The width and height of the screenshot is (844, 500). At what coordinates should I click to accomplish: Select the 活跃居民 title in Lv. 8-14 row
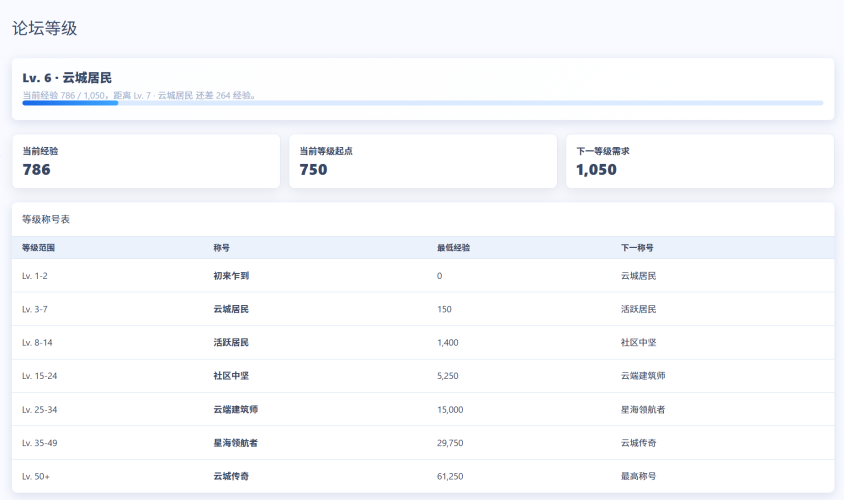[x=231, y=342]
